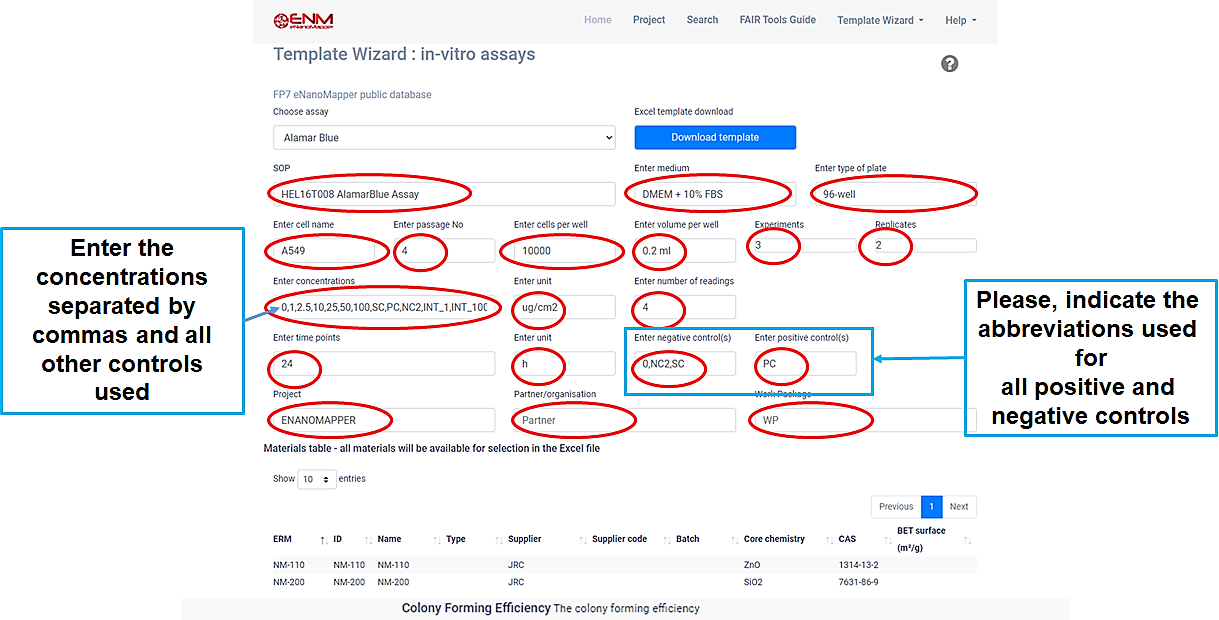Focus the Enter concentrations field

click(x=384, y=307)
